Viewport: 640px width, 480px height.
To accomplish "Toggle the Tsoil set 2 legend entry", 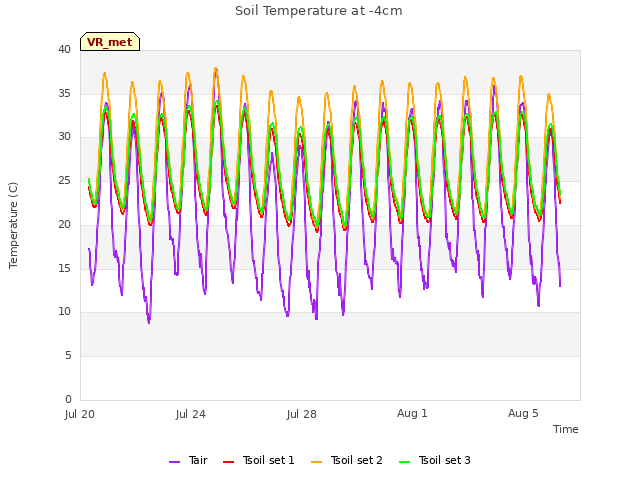I will click(x=347, y=460).
